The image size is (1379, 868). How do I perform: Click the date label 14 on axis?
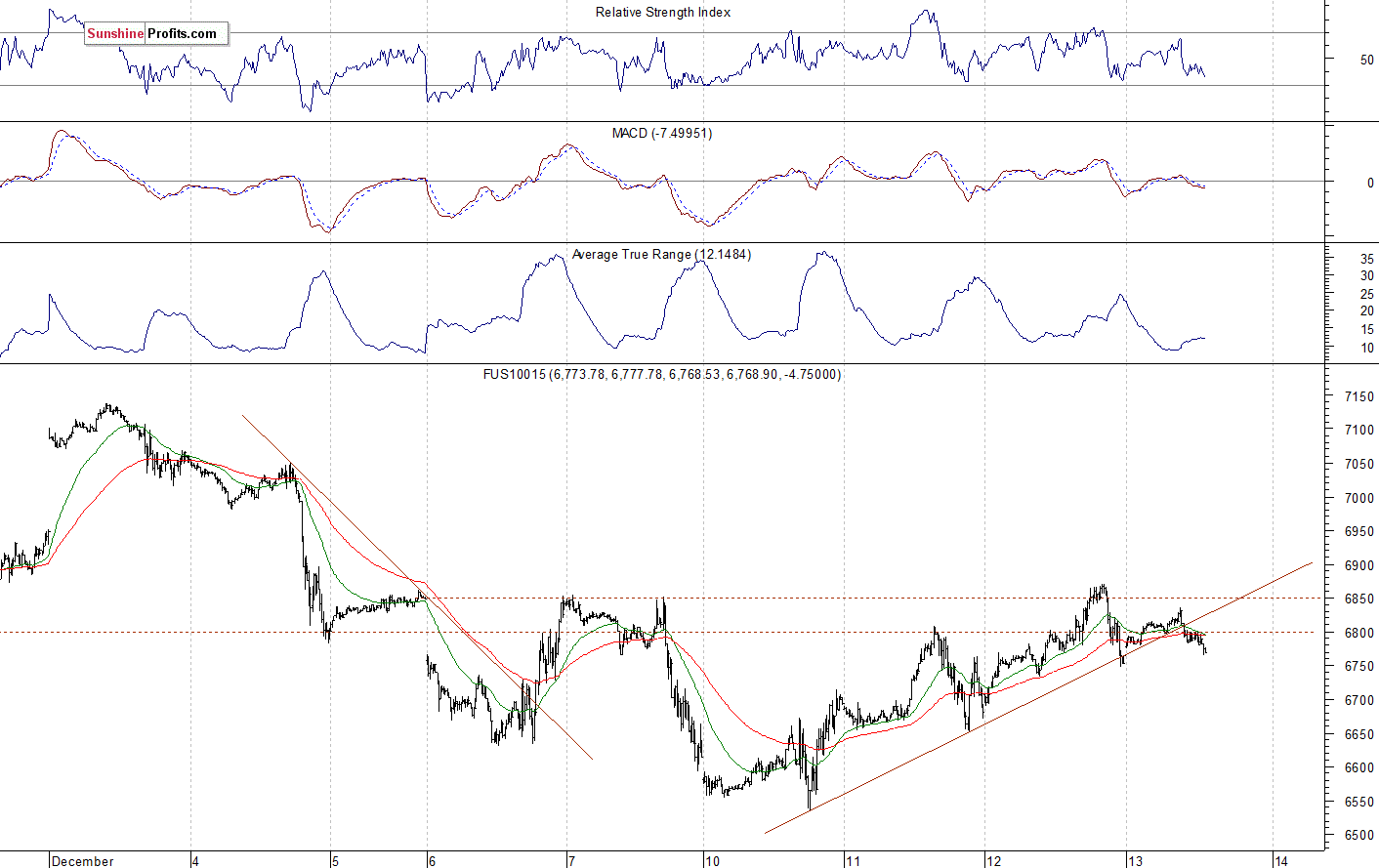(1281, 861)
